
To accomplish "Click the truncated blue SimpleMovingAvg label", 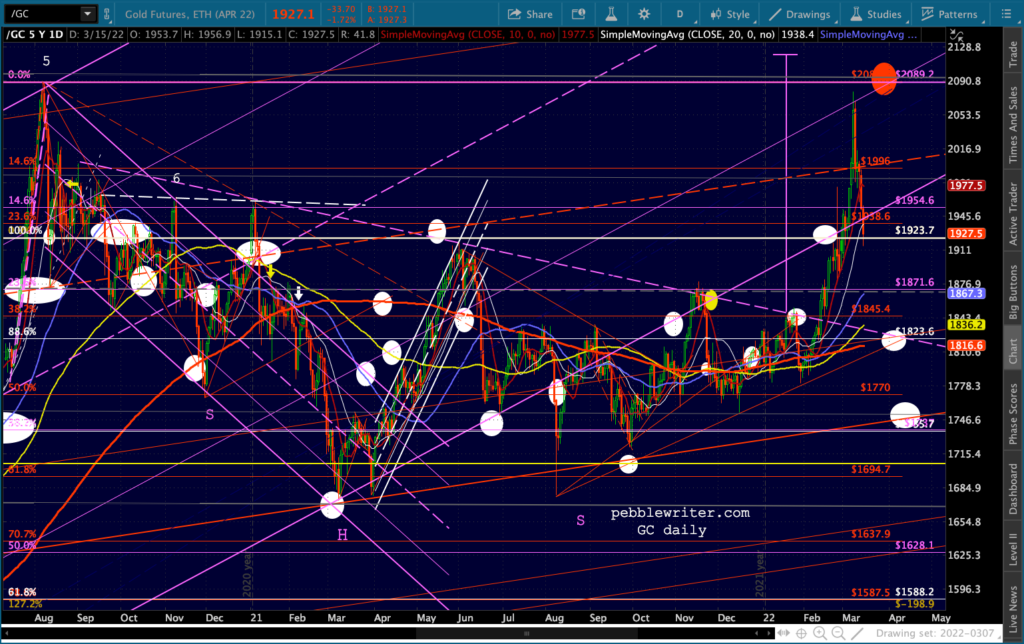I will (868, 35).
